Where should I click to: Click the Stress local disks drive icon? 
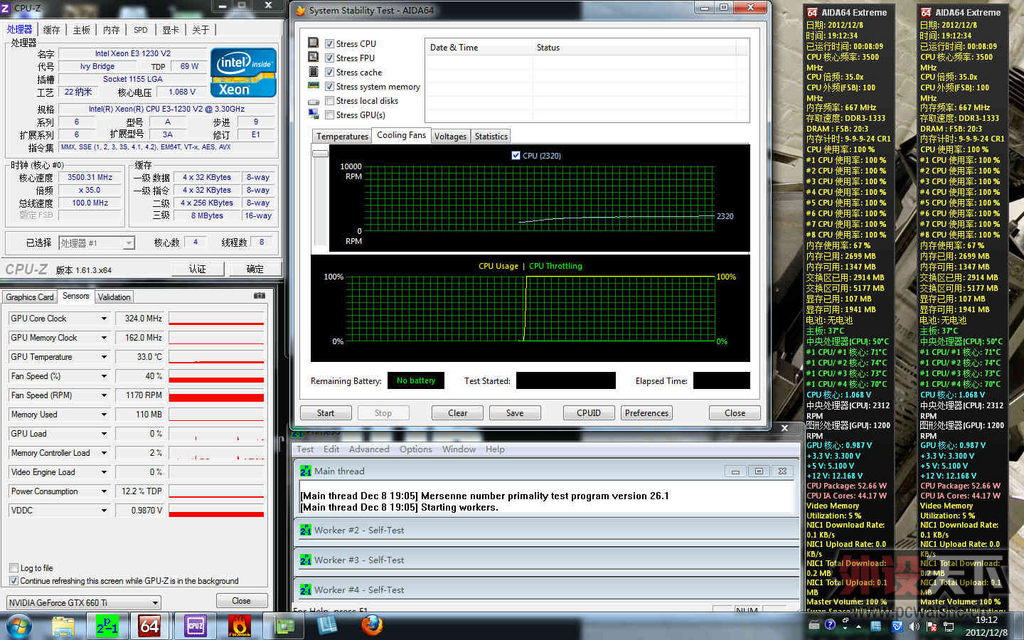click(313, 101)
